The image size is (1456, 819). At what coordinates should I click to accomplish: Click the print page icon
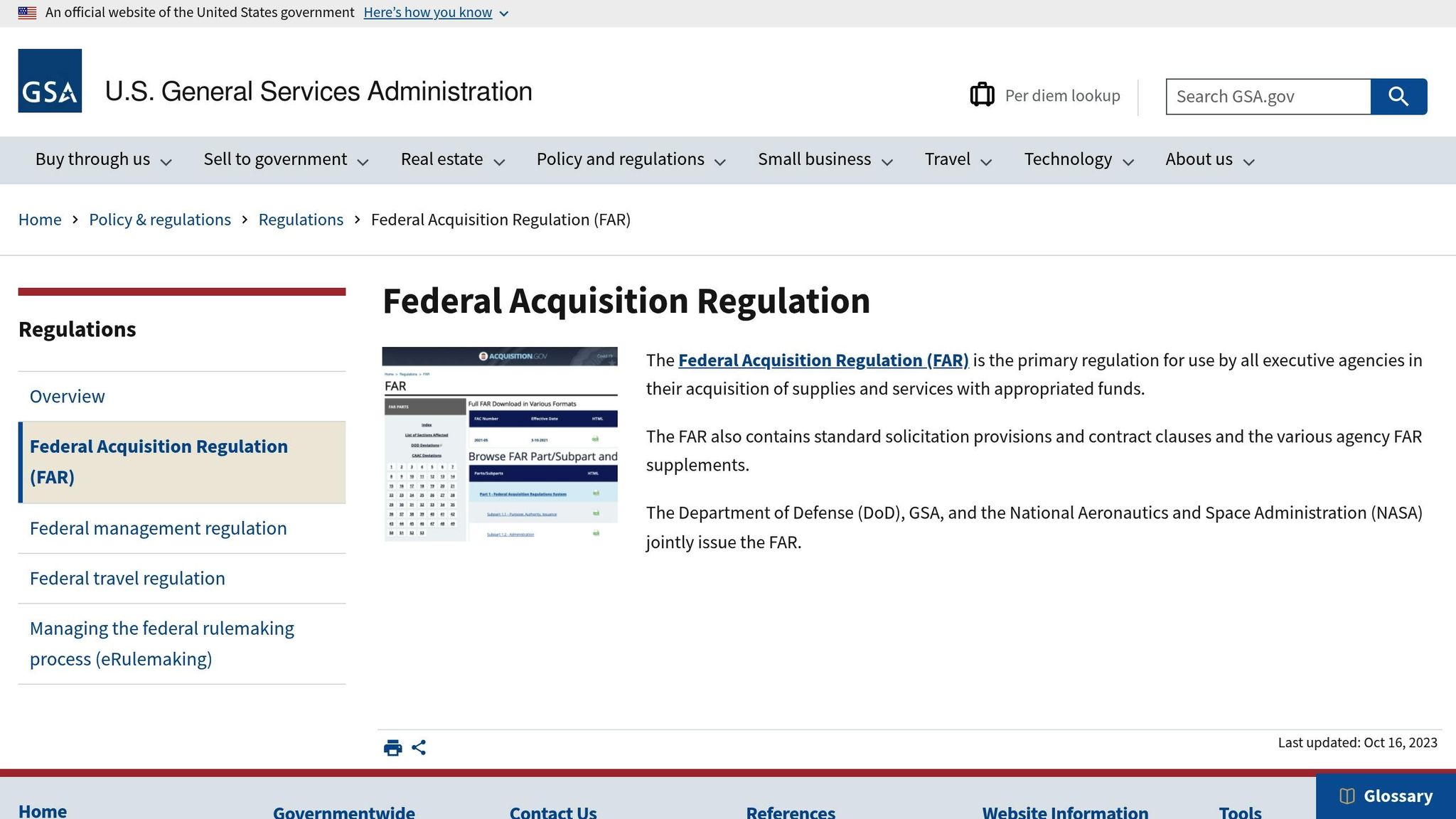point(392,747)
